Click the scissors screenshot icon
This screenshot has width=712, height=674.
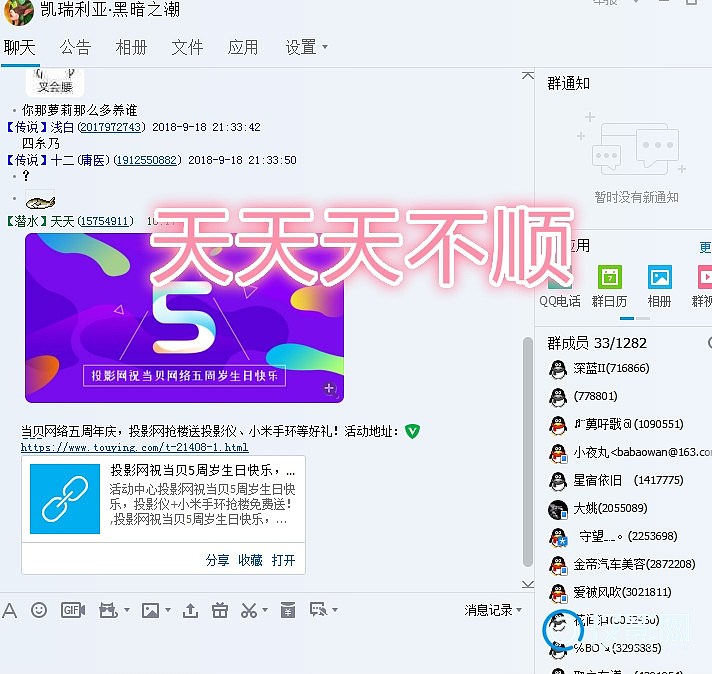pyautogui.click(x=249, y=610)
